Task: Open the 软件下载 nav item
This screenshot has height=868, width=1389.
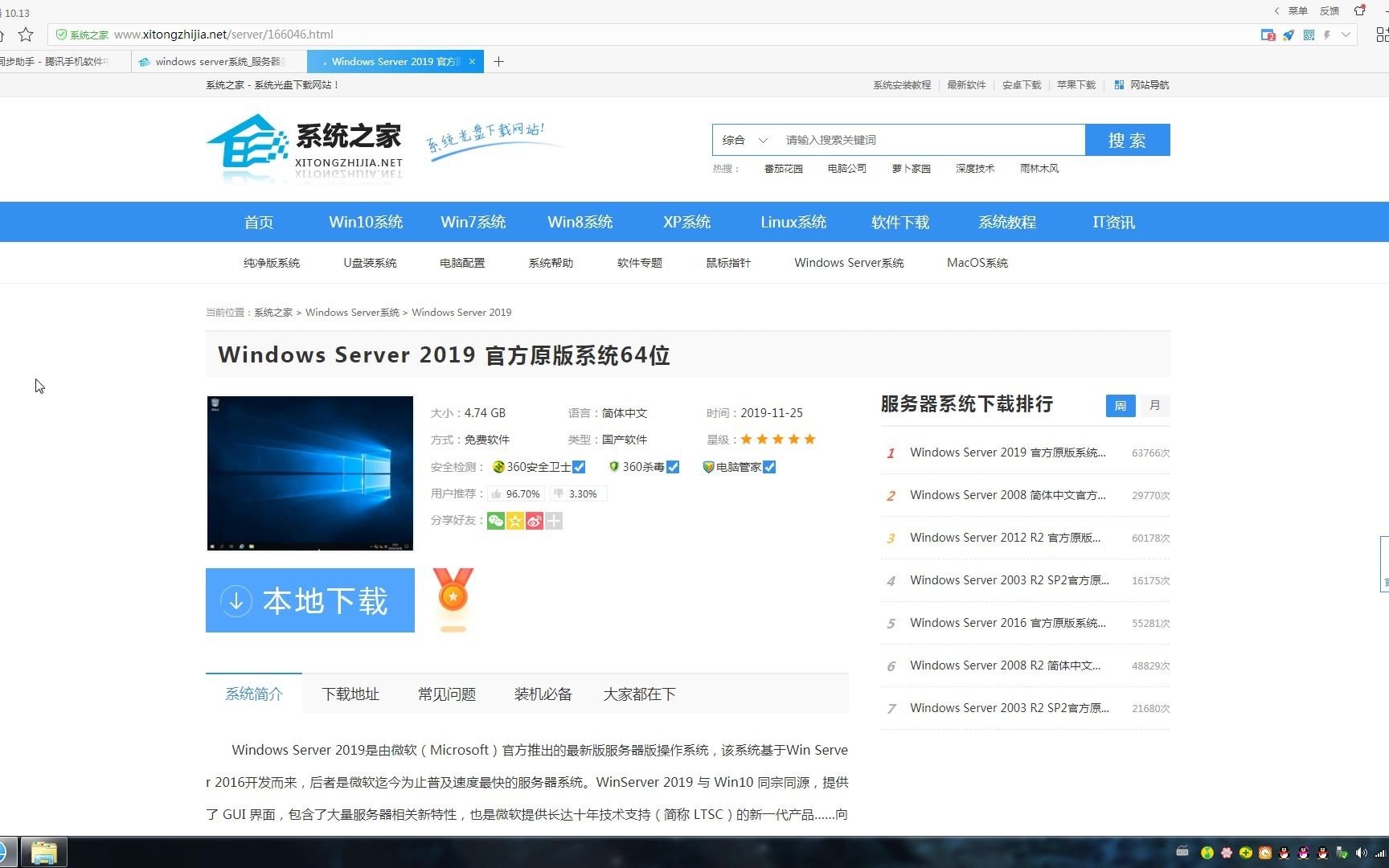Action: 900,222
